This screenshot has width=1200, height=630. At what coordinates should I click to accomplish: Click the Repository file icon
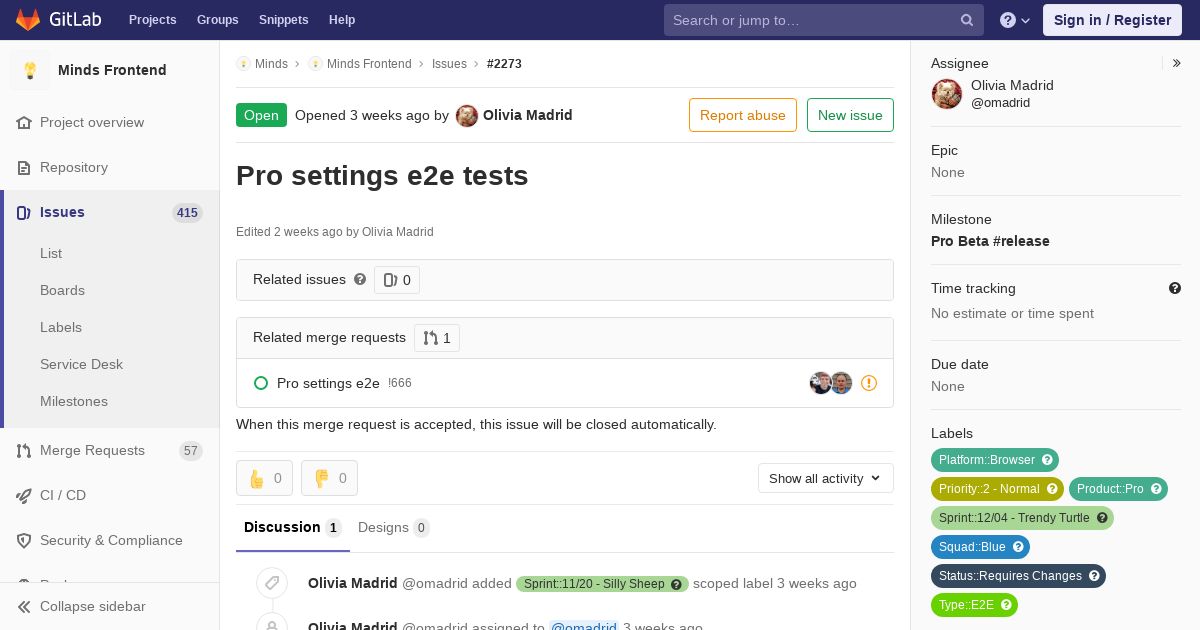point(24,168)
